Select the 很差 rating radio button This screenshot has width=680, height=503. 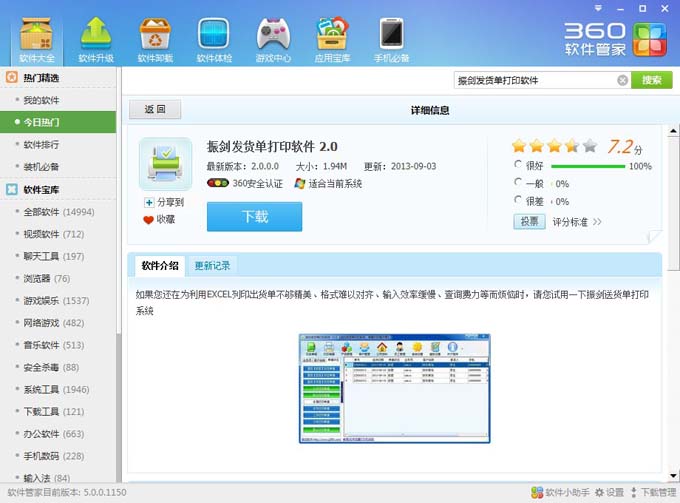518,199
